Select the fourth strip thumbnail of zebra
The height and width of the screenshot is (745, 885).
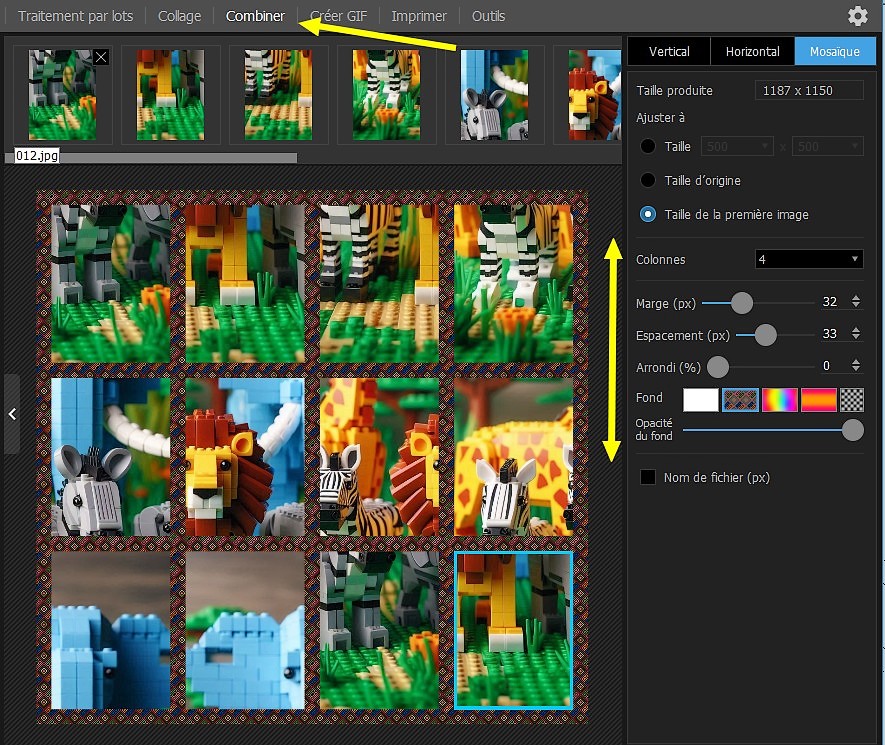tap(387, 95)
